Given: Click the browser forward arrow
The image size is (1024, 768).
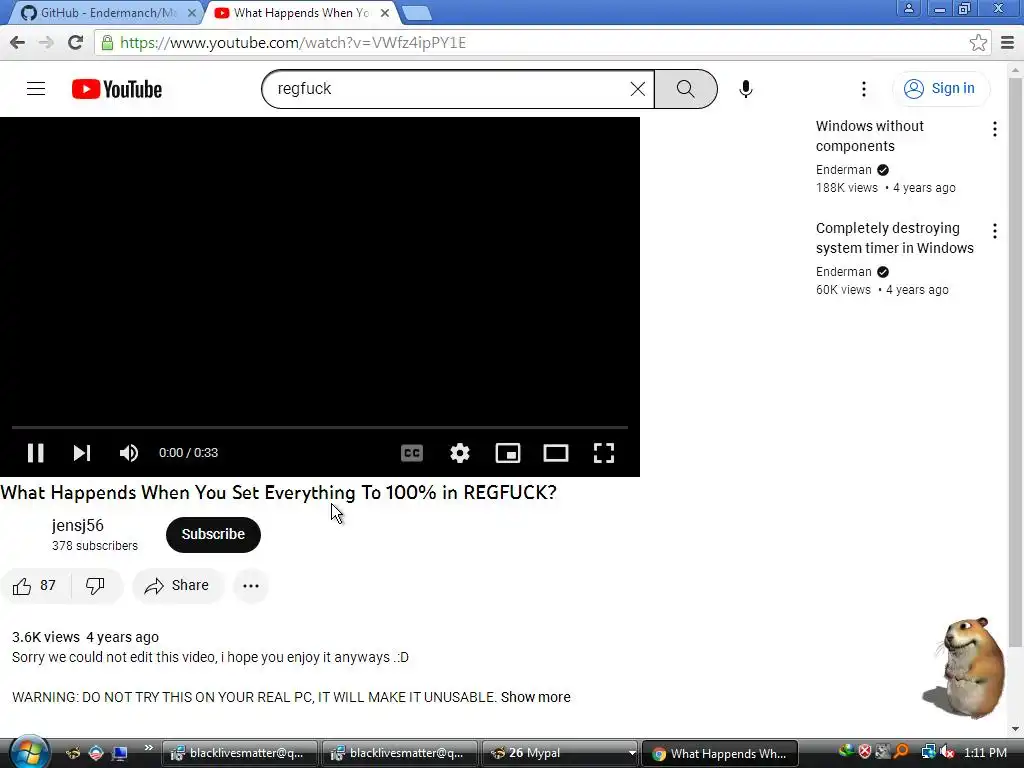Looking at the screenshot, I should coord(46,42).
